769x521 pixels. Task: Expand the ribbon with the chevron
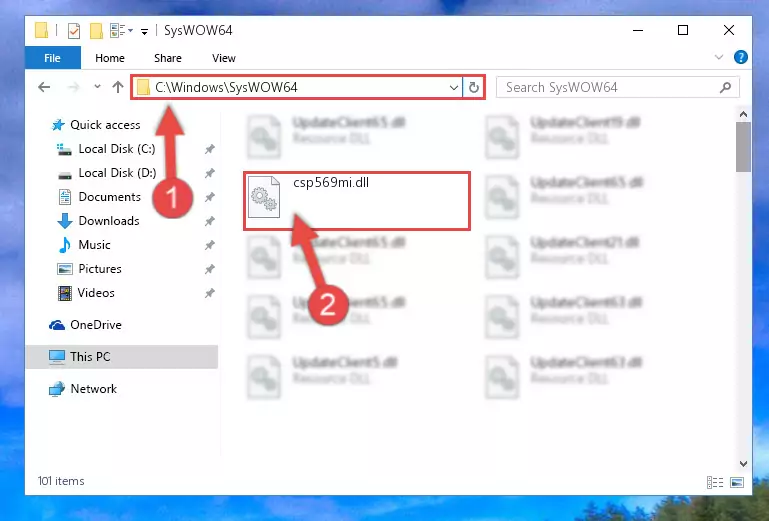click(x=718, y=57)
